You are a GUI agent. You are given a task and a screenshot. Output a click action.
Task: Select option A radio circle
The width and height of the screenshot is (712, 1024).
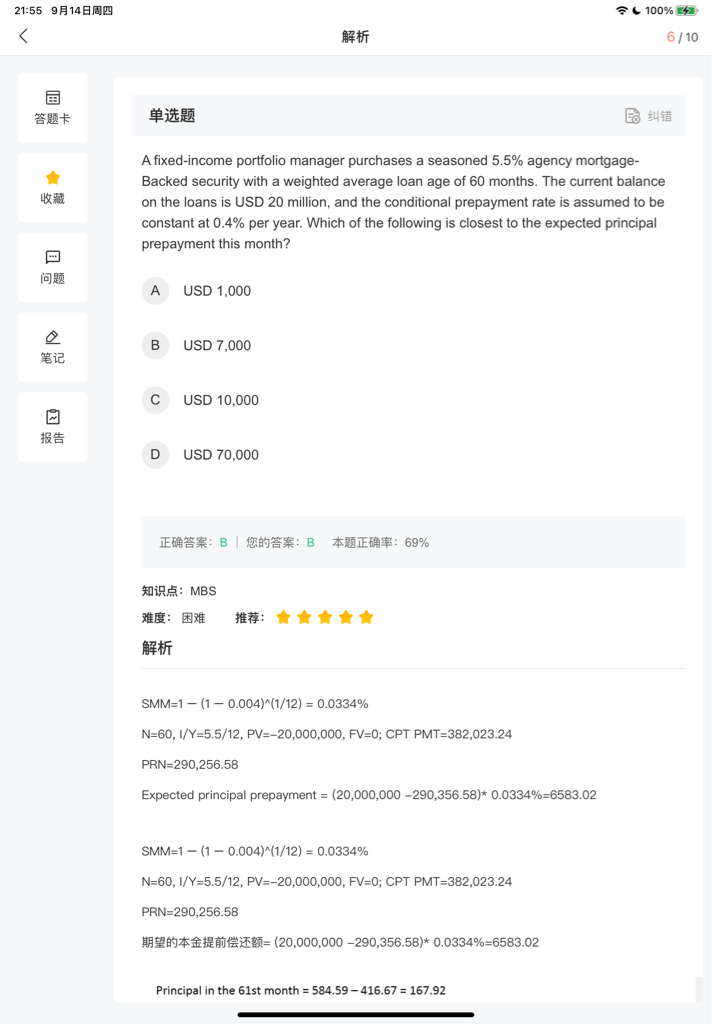click(155, 291)
